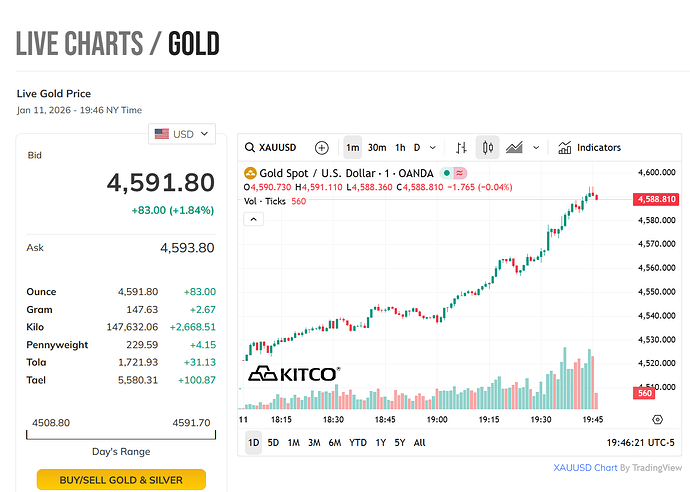
Task: Click the Day's Range bar
Action: (121, 434)
